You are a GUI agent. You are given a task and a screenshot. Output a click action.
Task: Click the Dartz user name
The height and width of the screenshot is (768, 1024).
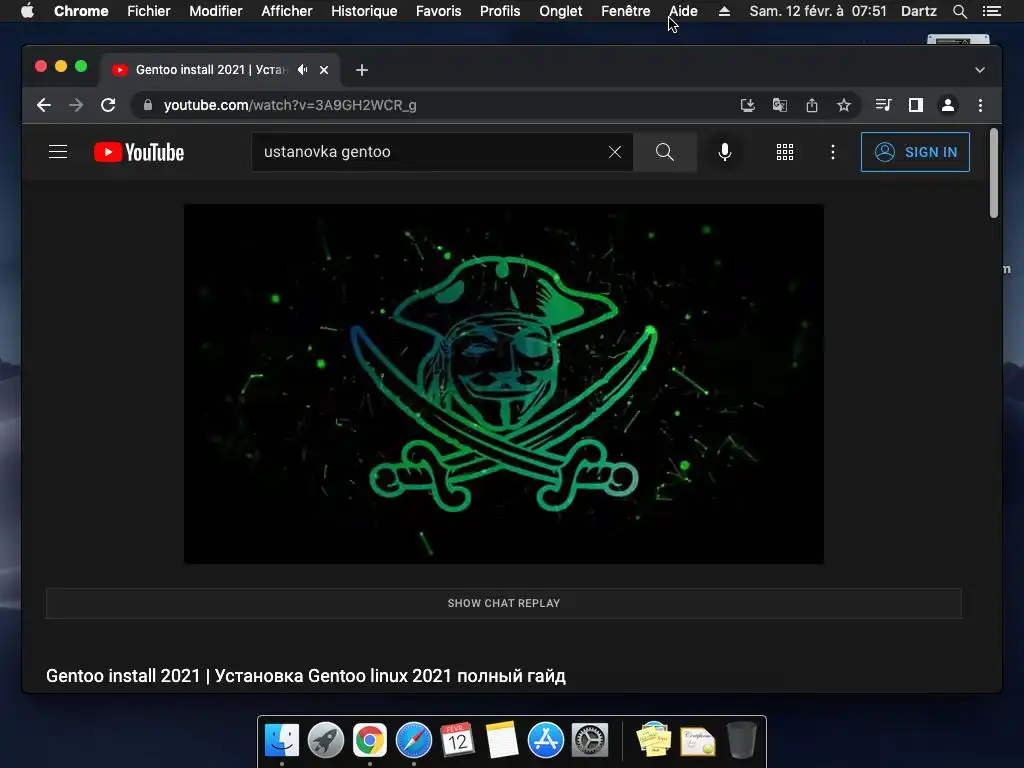[x=918, y=11]
